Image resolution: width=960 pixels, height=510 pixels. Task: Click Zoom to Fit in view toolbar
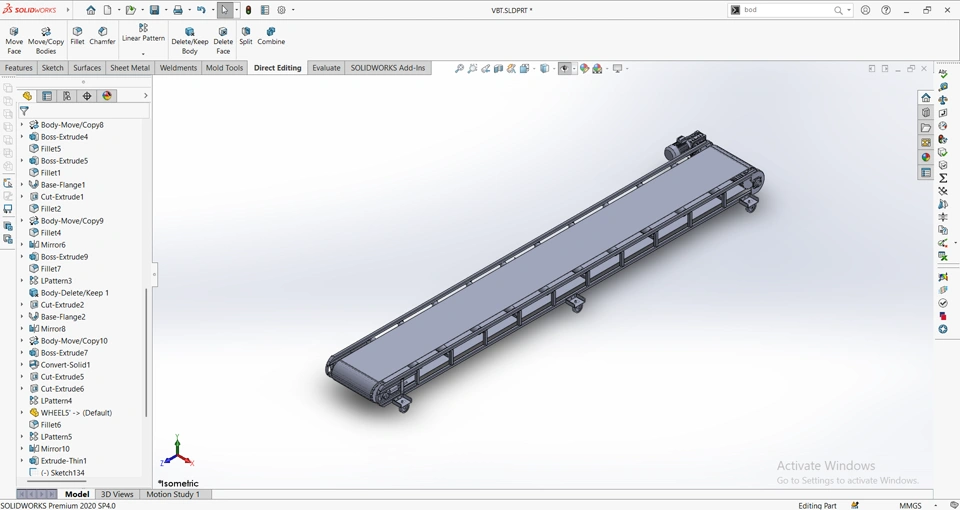tap(459, 69)
